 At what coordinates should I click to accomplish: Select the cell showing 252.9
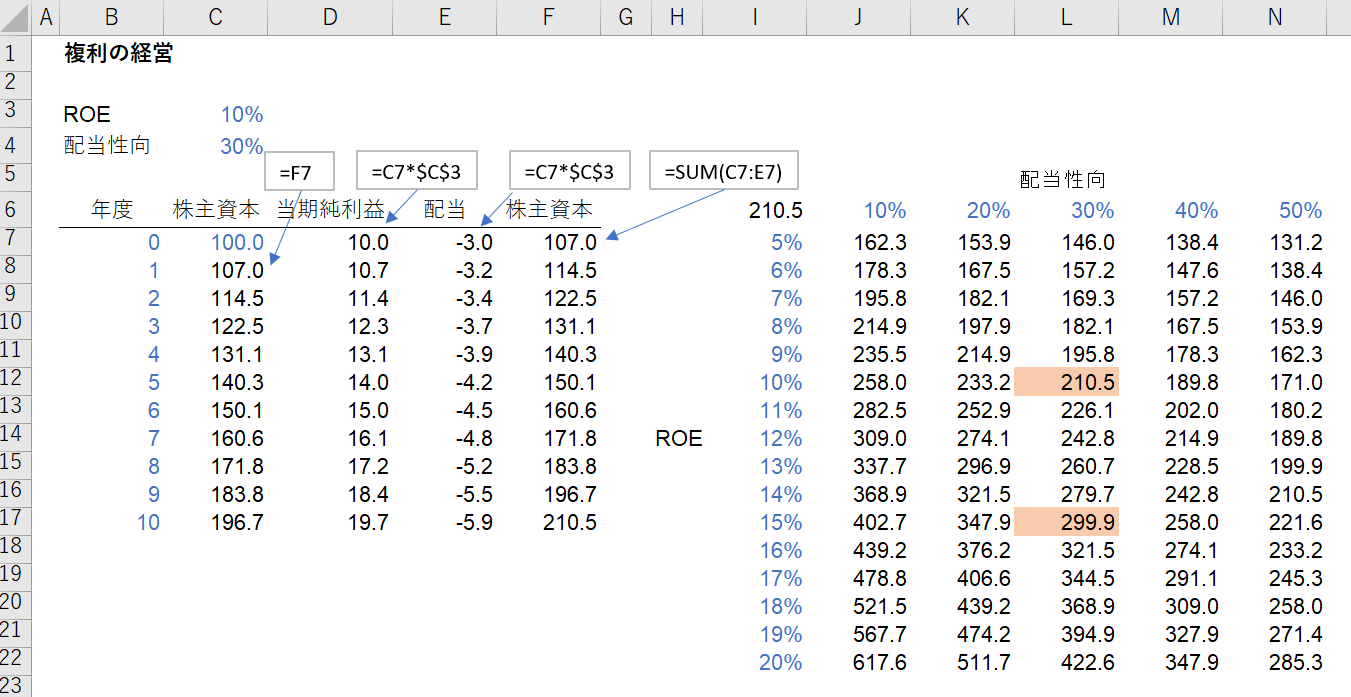coord(984,409)
